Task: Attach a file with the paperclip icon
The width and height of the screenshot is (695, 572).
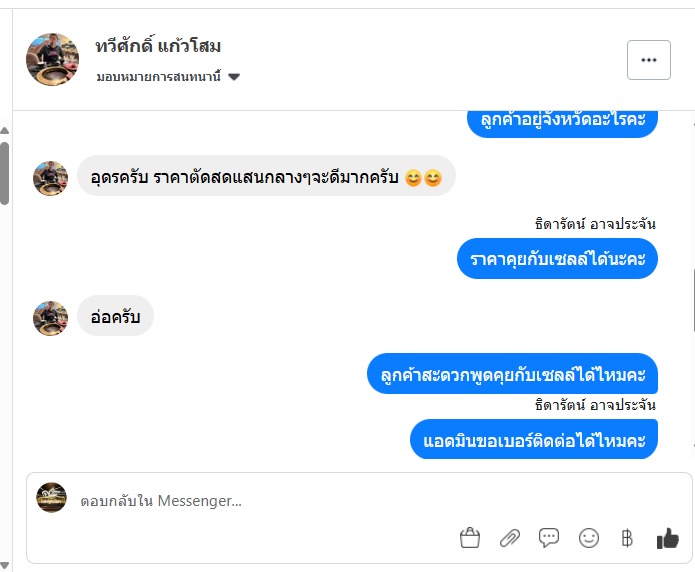Action: click(x=510, y=538)
